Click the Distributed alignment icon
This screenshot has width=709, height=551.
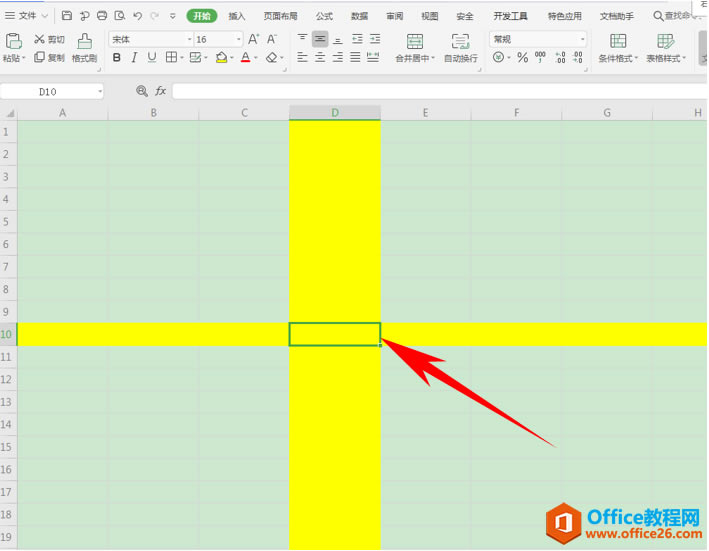[373, 57]
